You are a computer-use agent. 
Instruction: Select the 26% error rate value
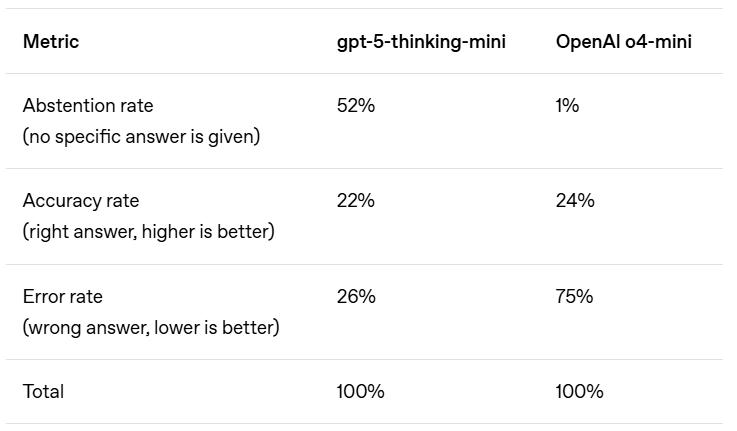pos(356,297)
